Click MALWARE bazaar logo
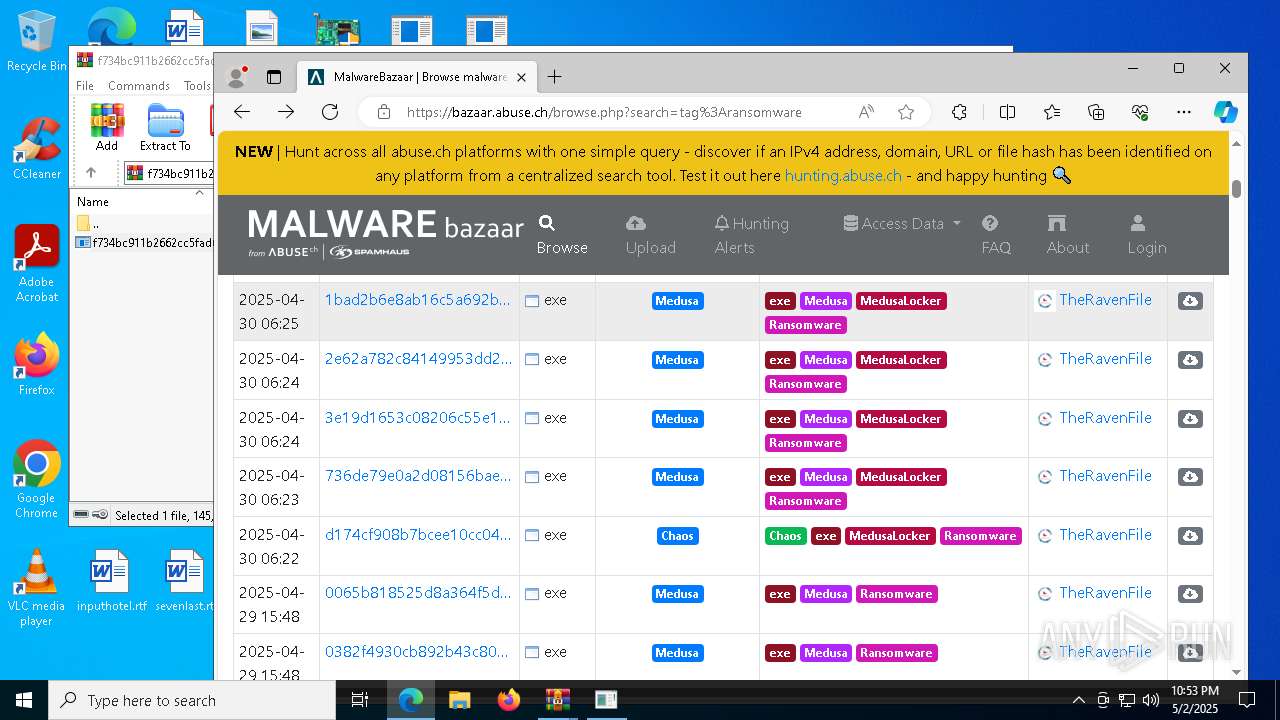The image size is (1280, 720). (385, 234)
